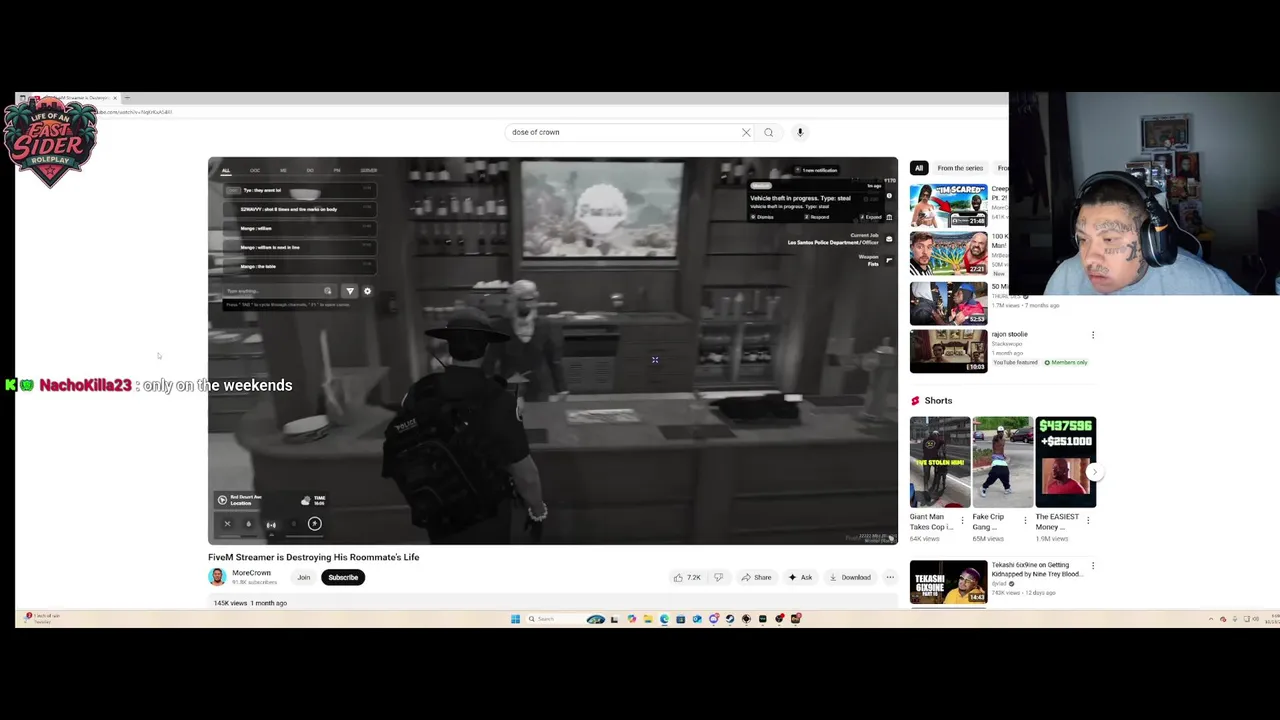Screen dimensions: 1280x720
Task: Open the MrBeast 100K video thumbnail
Action: point(948,253)
